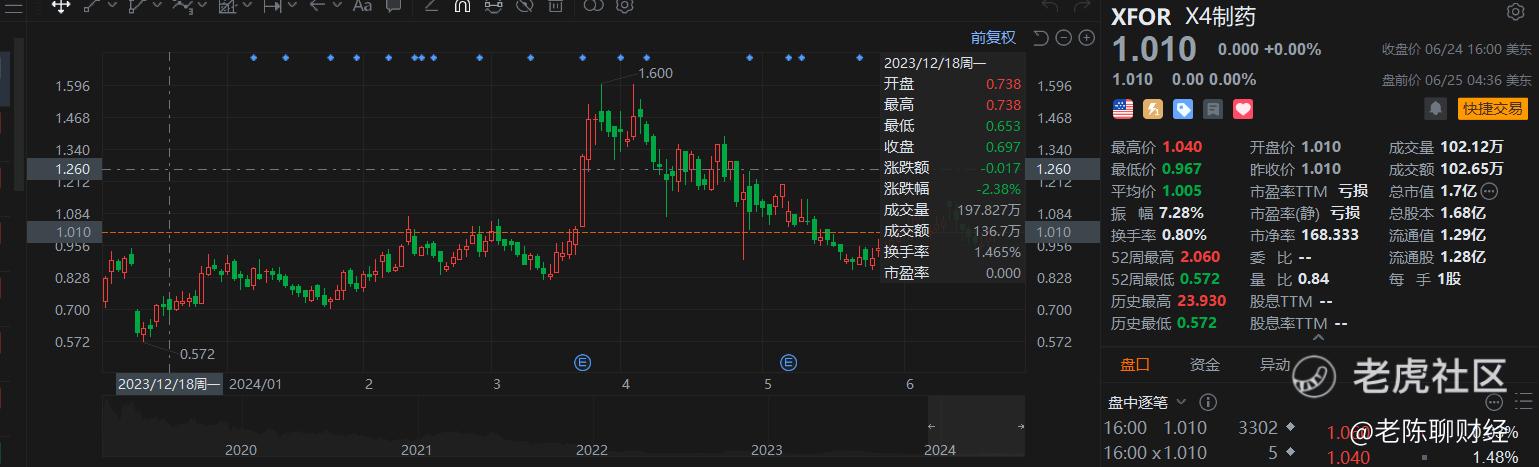Open the hamburger menu at toolbar start
This screenshot has width=1539, height=467.
coord(13,7)
